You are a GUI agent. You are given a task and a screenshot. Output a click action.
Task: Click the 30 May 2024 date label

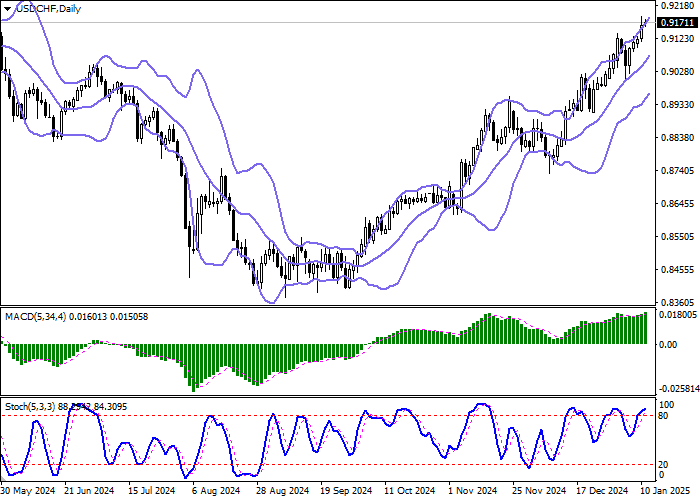tap(27, 492)
